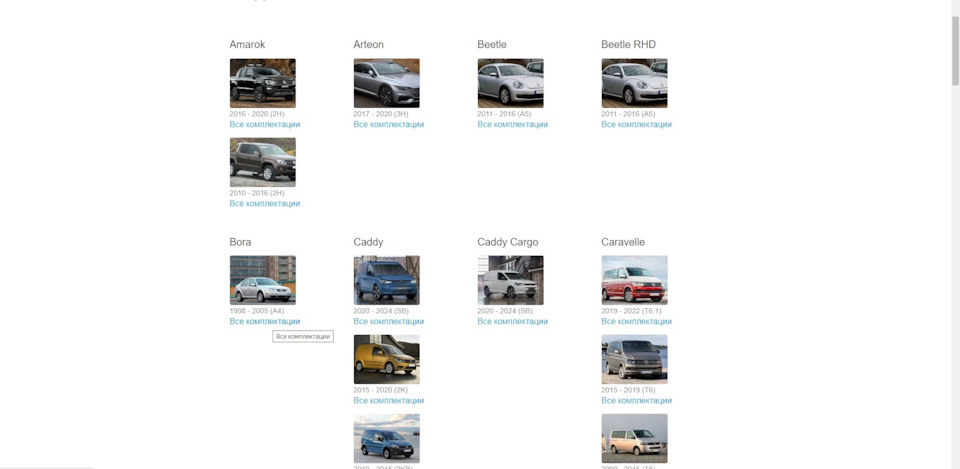Click the "Caravelle" model heading

pos(623,242)
